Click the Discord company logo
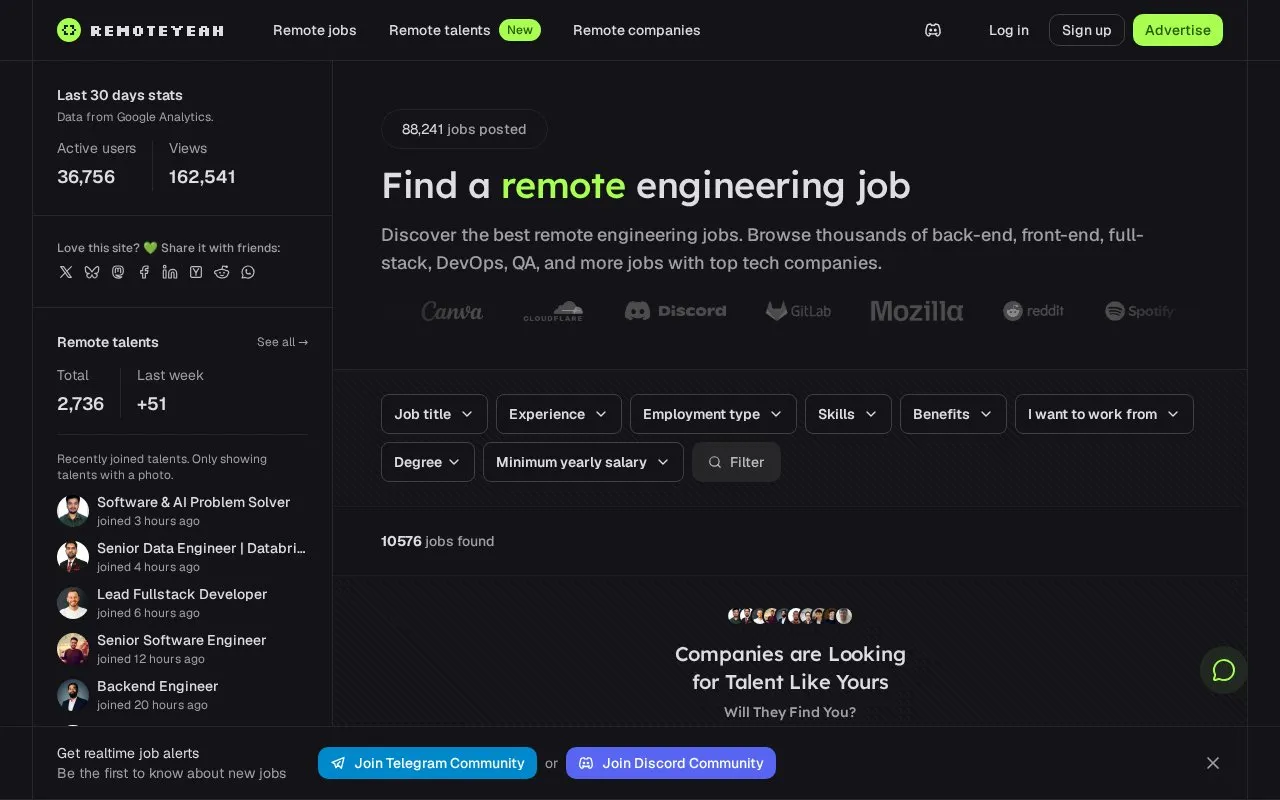The width and height of the screenshot is (1280, 800). point(676,311)
